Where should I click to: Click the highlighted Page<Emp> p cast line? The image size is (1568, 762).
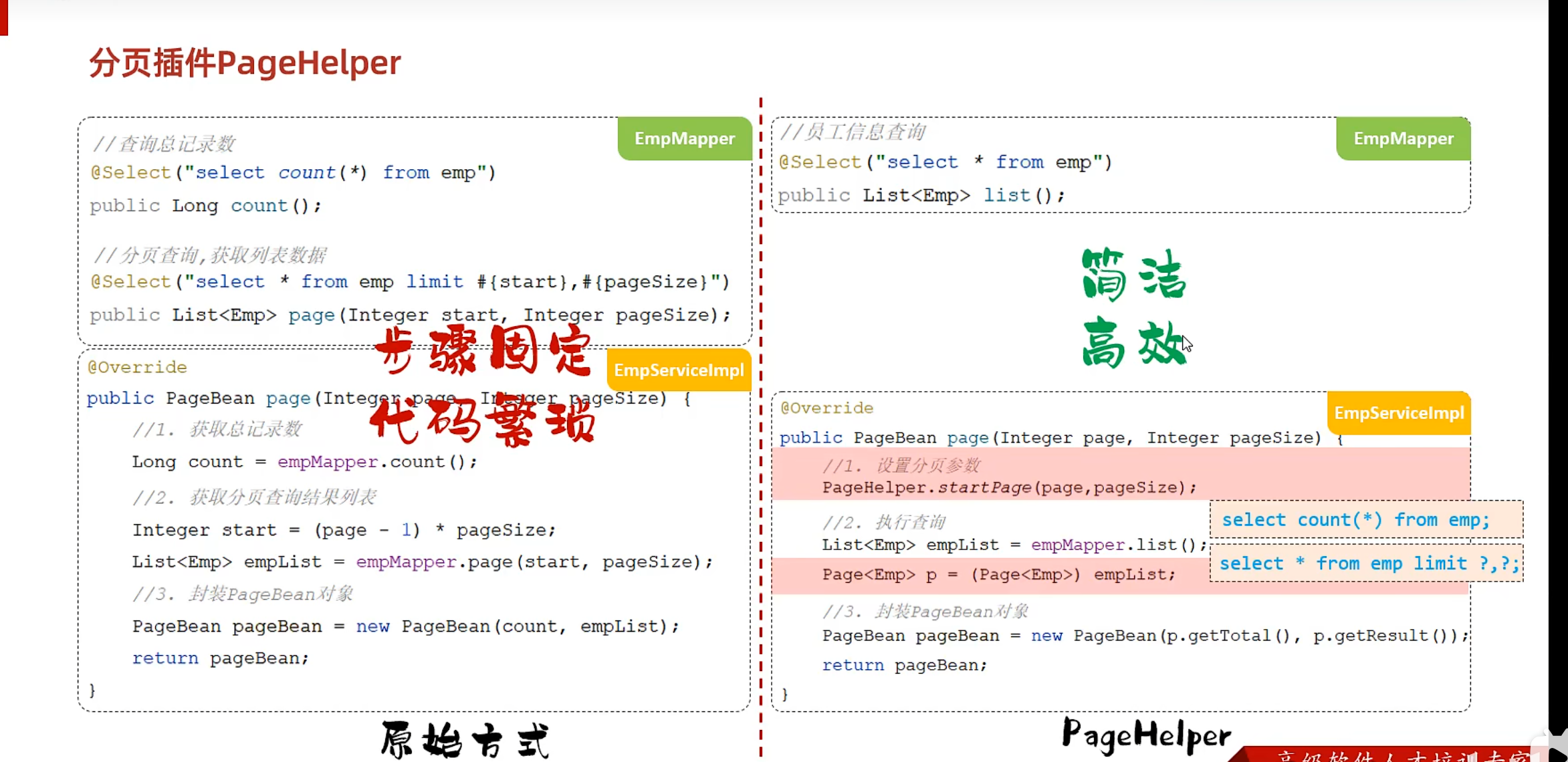click(x=998, y=574)
